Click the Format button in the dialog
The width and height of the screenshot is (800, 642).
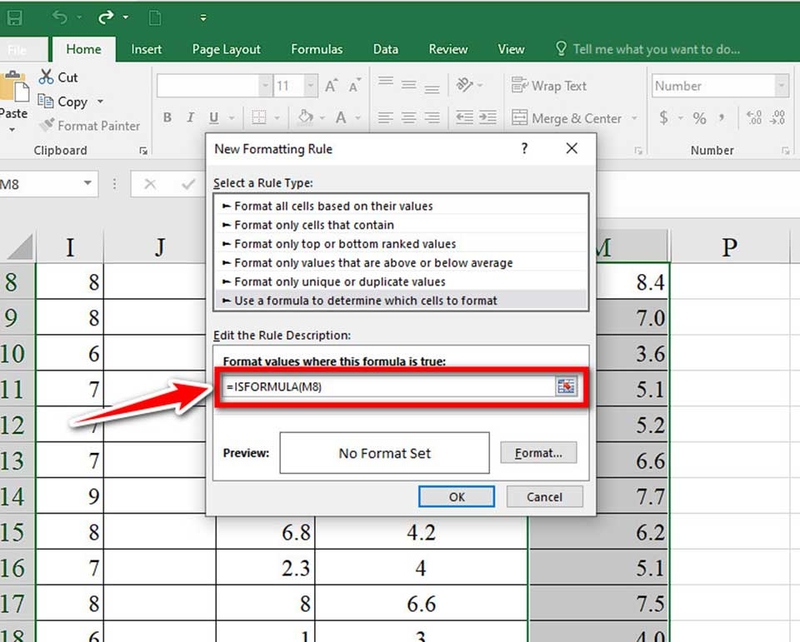tap(538, 452)
